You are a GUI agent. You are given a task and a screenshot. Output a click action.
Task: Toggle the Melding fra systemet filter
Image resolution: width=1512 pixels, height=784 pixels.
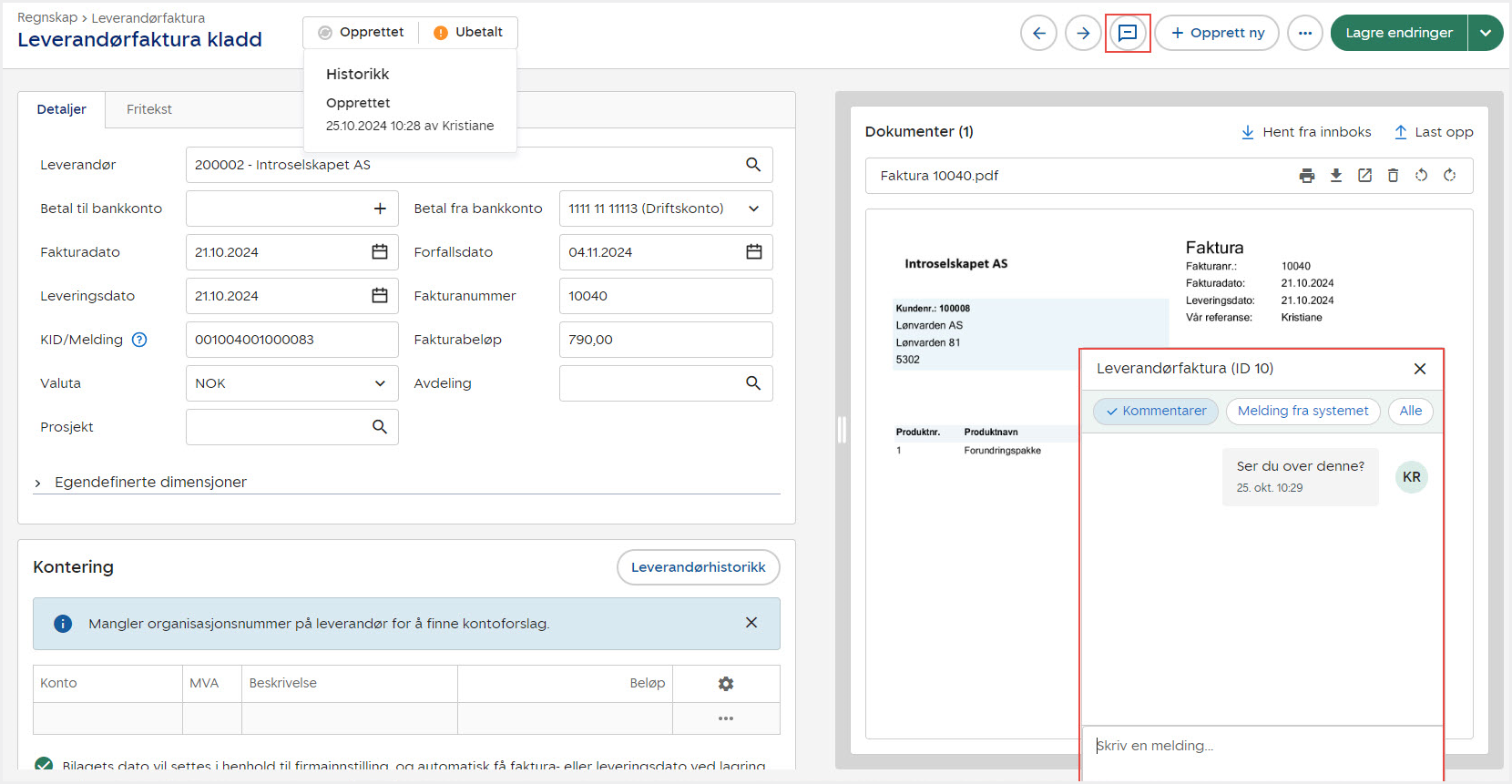(x=1303, y=412)
